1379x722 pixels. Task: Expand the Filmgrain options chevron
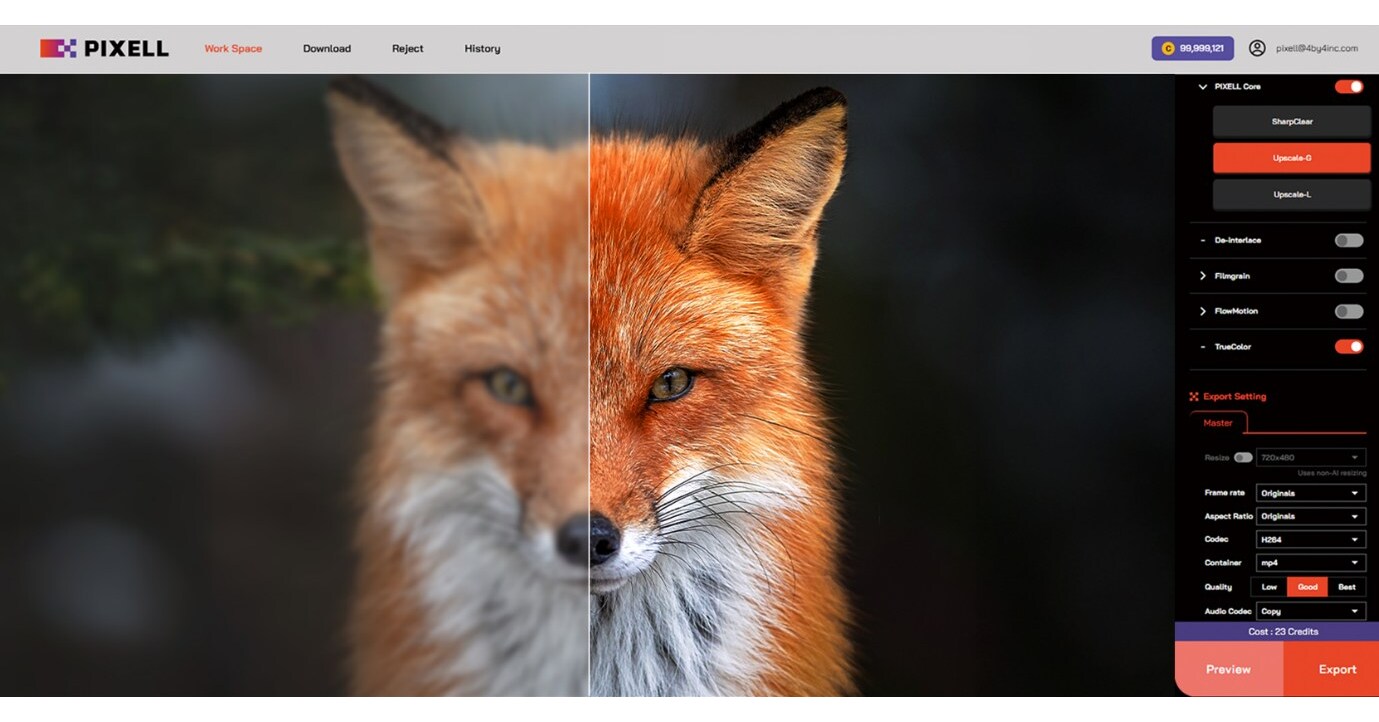[x=1202, y=276]
